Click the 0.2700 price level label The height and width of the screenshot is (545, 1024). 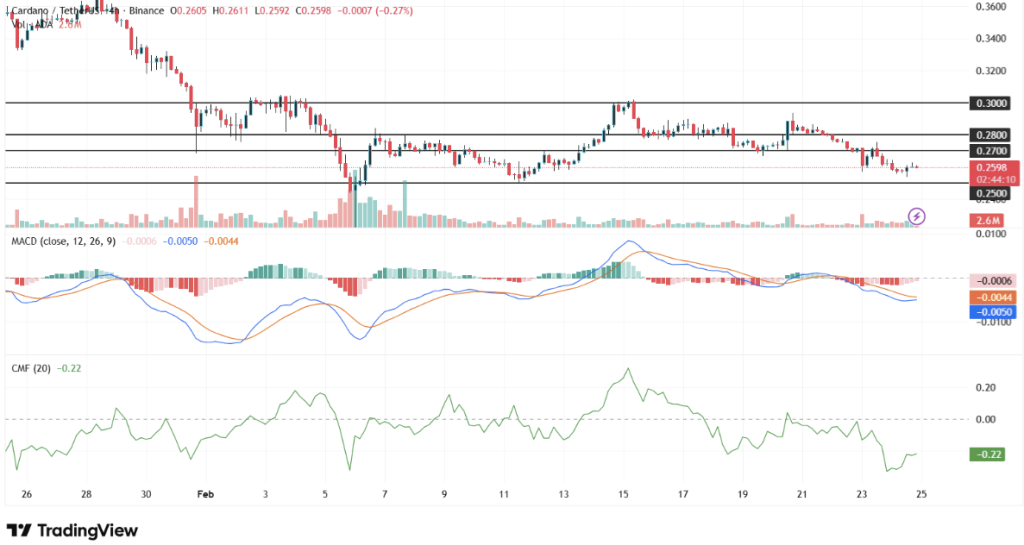tap(990, 150)
